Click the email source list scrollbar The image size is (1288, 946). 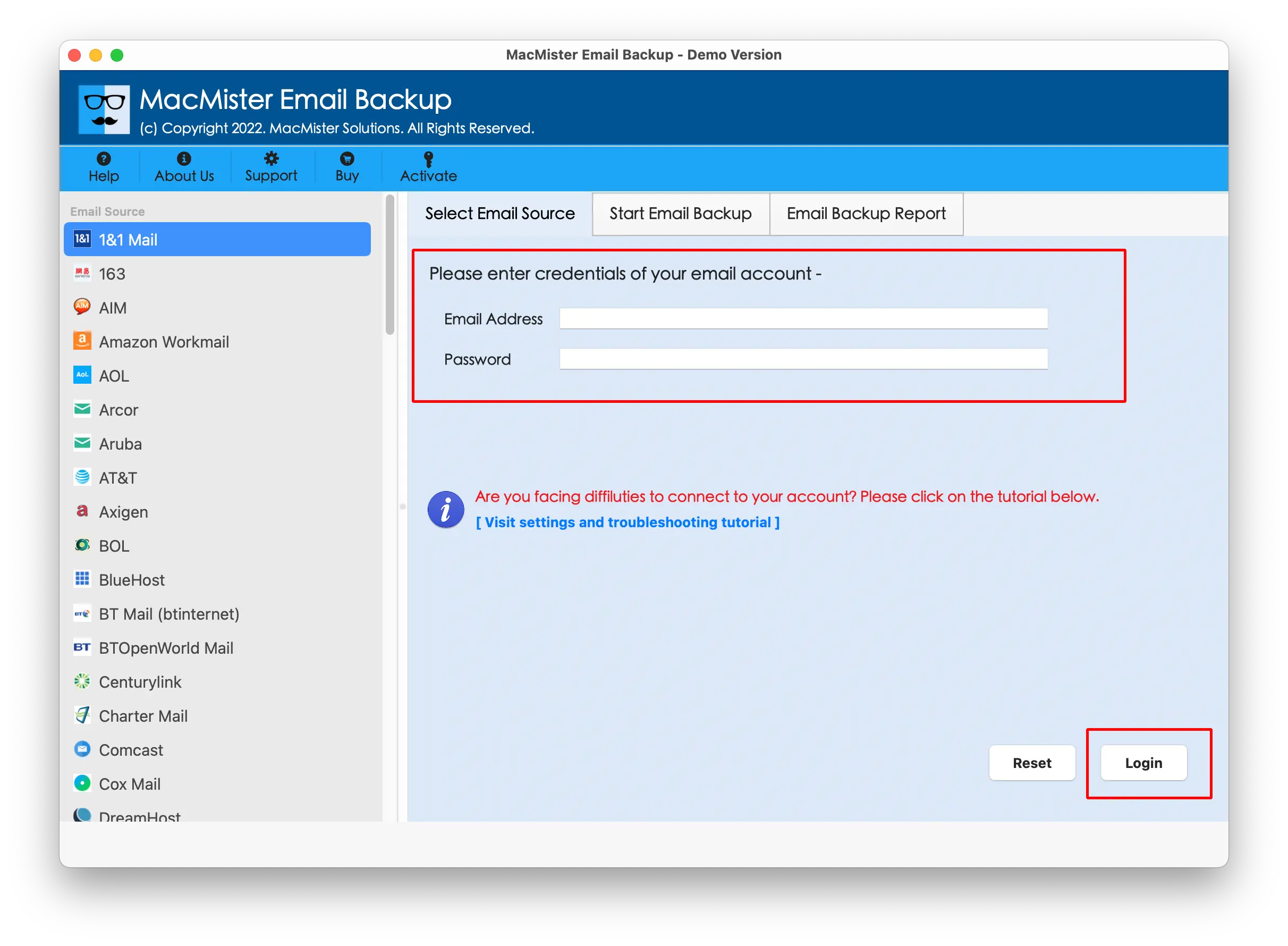click(390, 265)
